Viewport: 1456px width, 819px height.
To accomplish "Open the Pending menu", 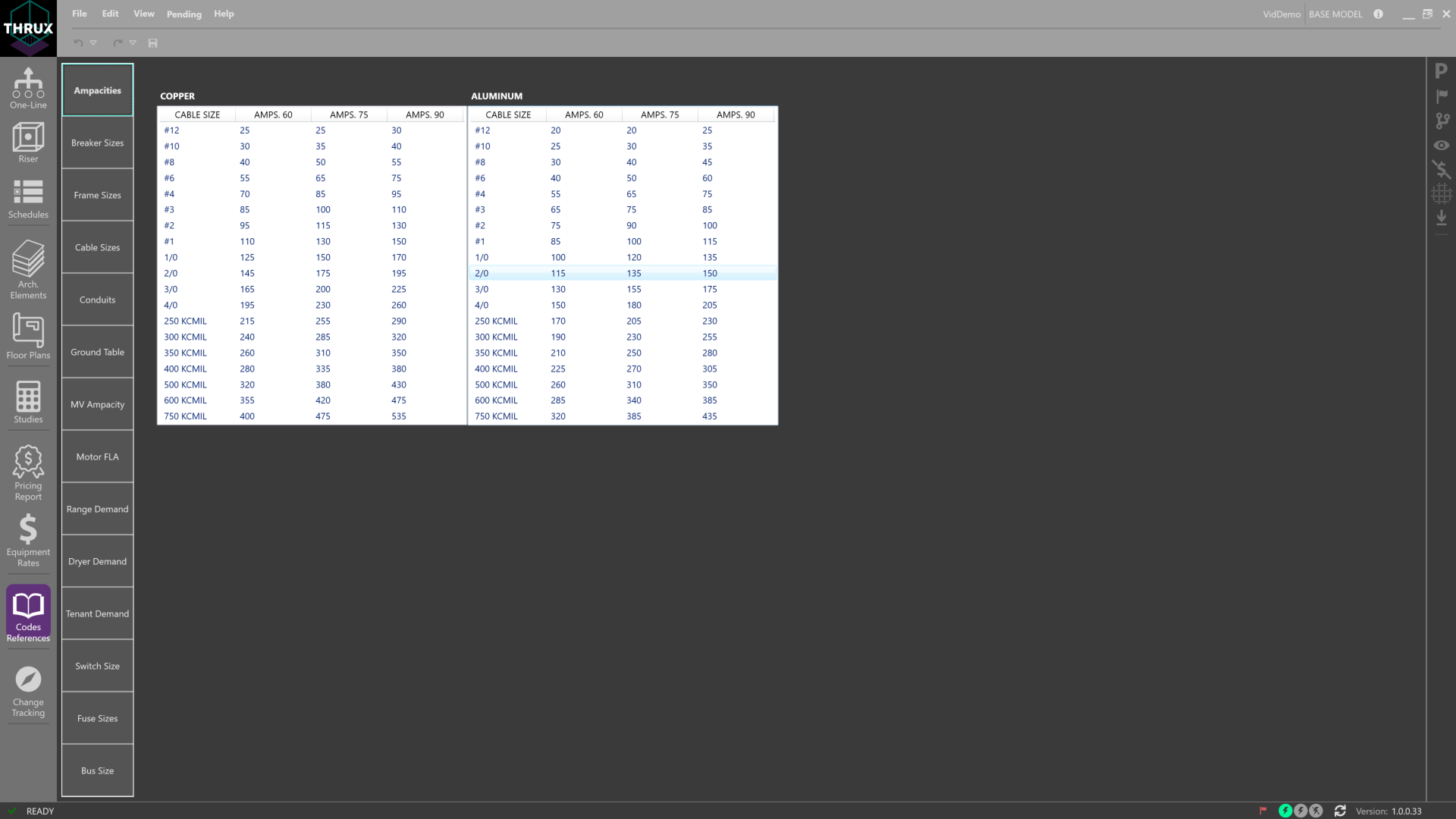I will coord(184,14).
